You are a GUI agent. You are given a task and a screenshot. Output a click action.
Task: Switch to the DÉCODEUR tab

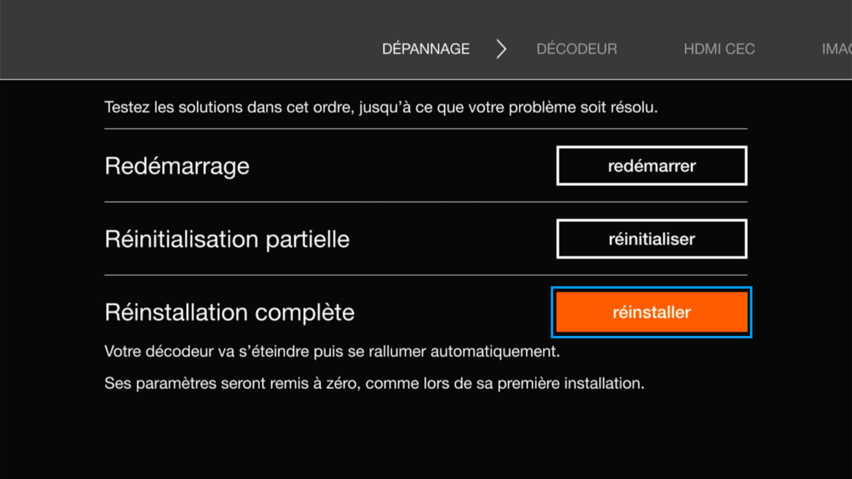(576, 49)
